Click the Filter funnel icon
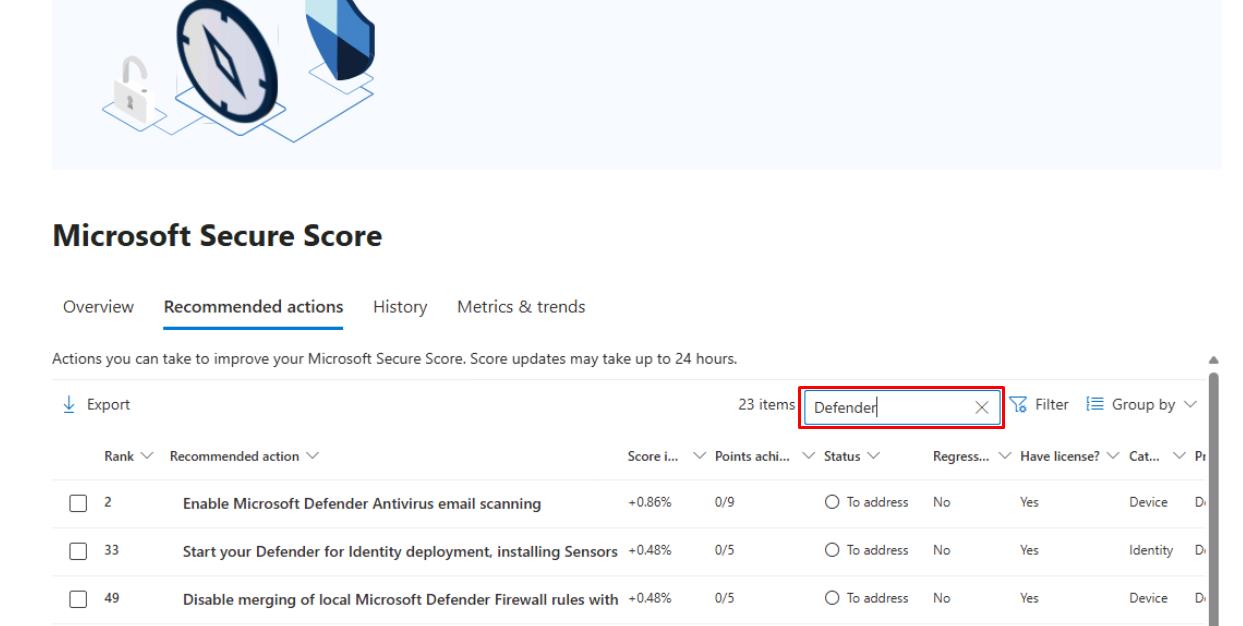The width and height of the screenshot is (1243, 626). pyautogui.click(x=1018, y=405)
